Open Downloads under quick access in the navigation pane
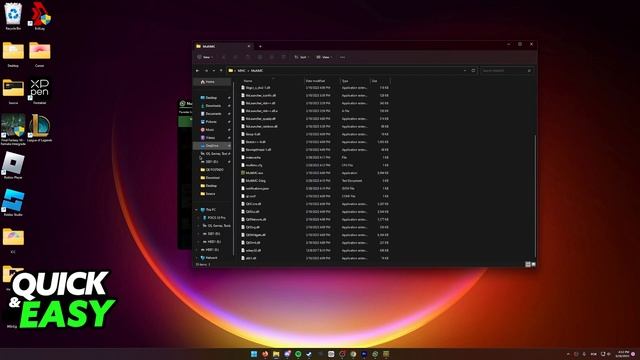 [x=213, y=106]
